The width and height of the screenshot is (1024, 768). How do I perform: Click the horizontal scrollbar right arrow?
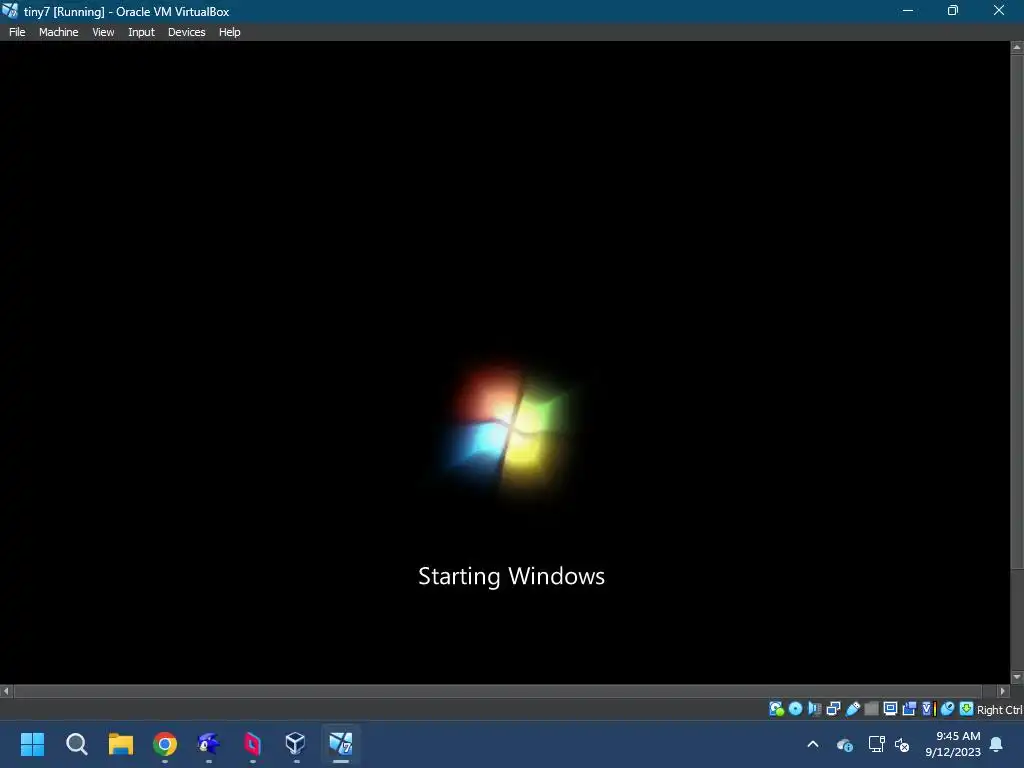click(x=1003, y=691)
